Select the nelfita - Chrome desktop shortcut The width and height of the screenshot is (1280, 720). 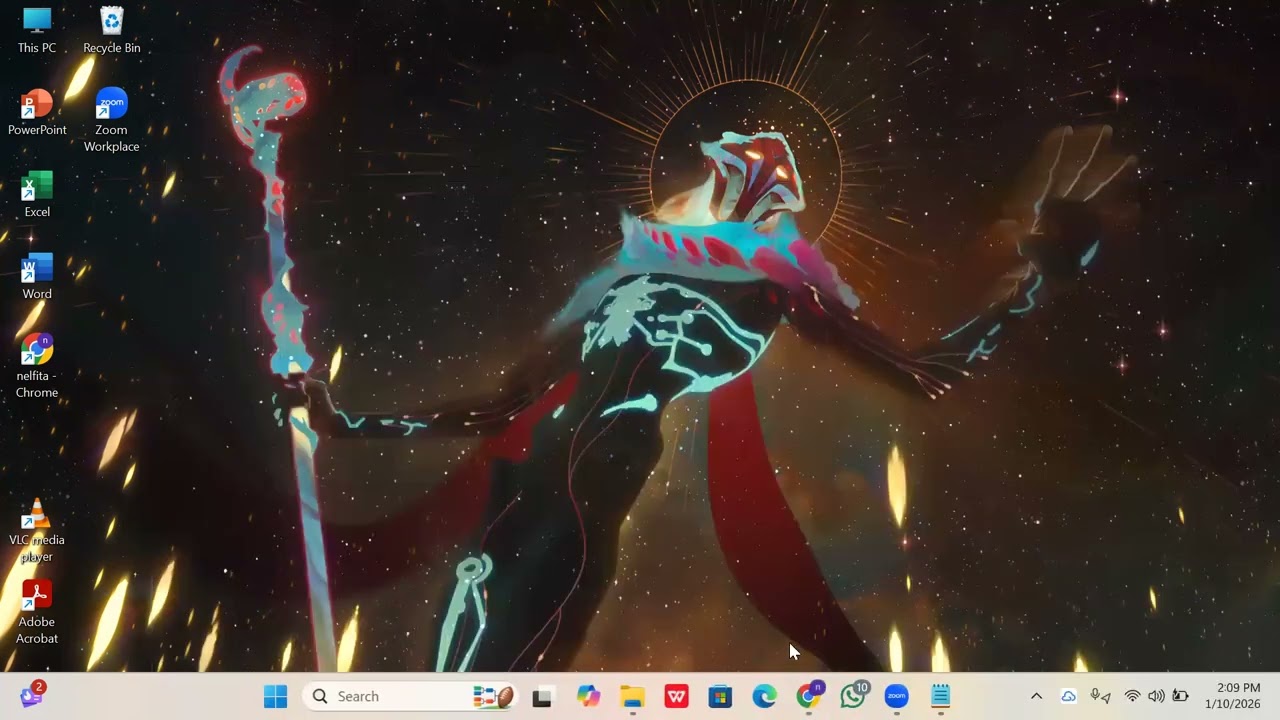pyautogui.click(x=37, y=366)
